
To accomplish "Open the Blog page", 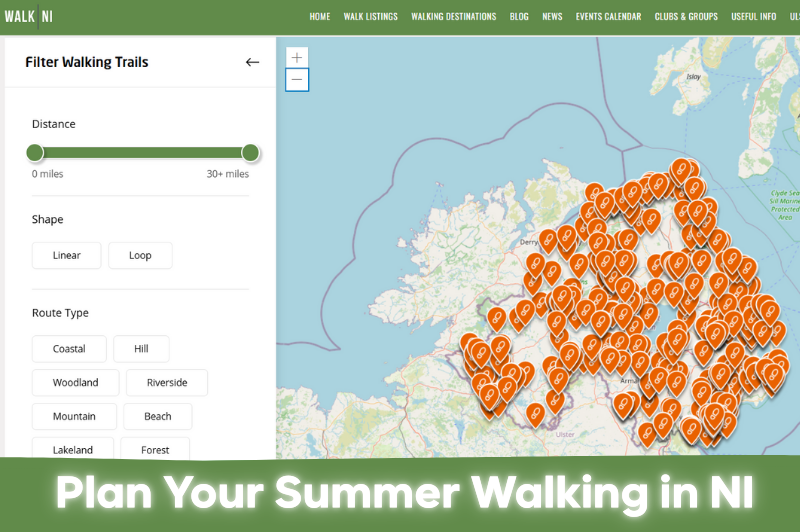I will (519, 16).
